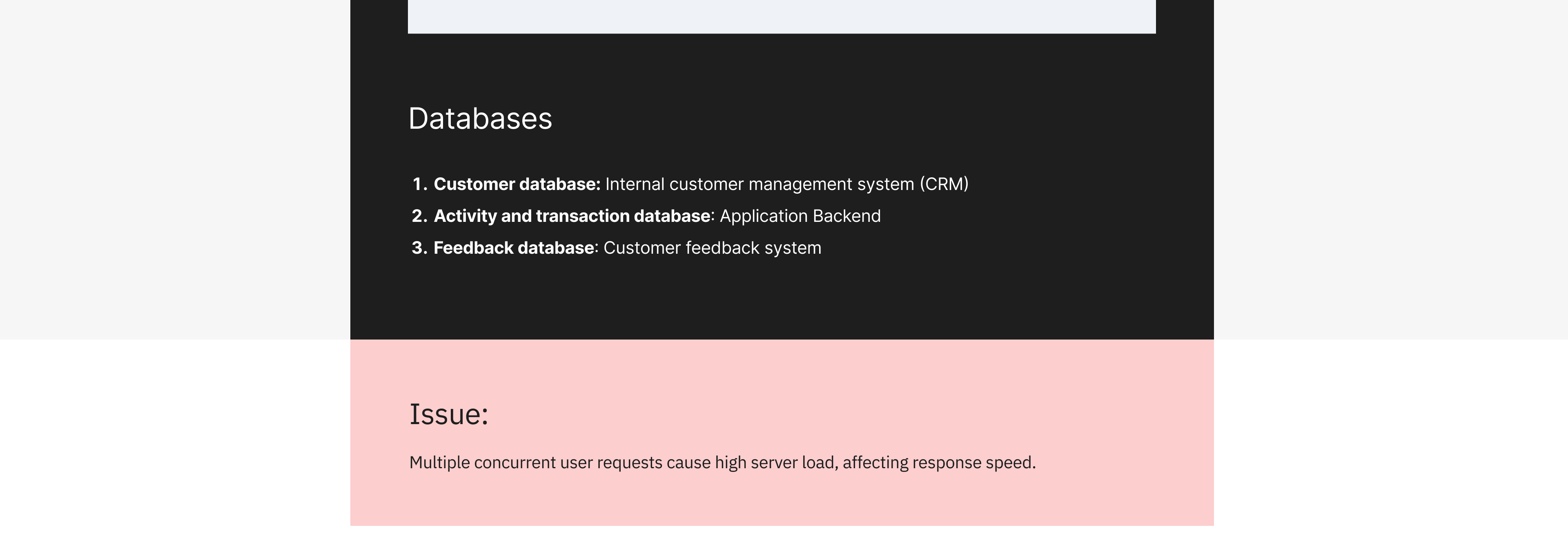Image resolution: width=1568 pixels, height=543 pixels.
Task: Click the Databases heading
Action: [x=480, y=118]
